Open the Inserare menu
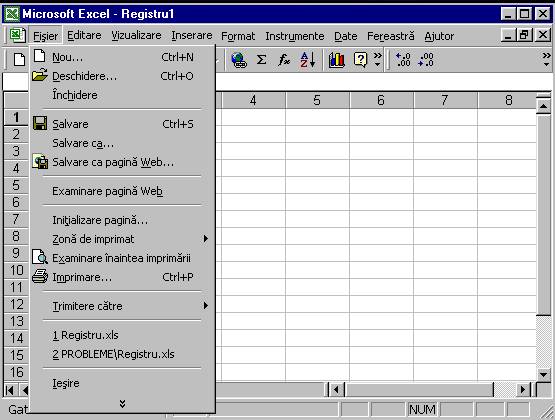The image size is (555, 420). tap(192, 36)
